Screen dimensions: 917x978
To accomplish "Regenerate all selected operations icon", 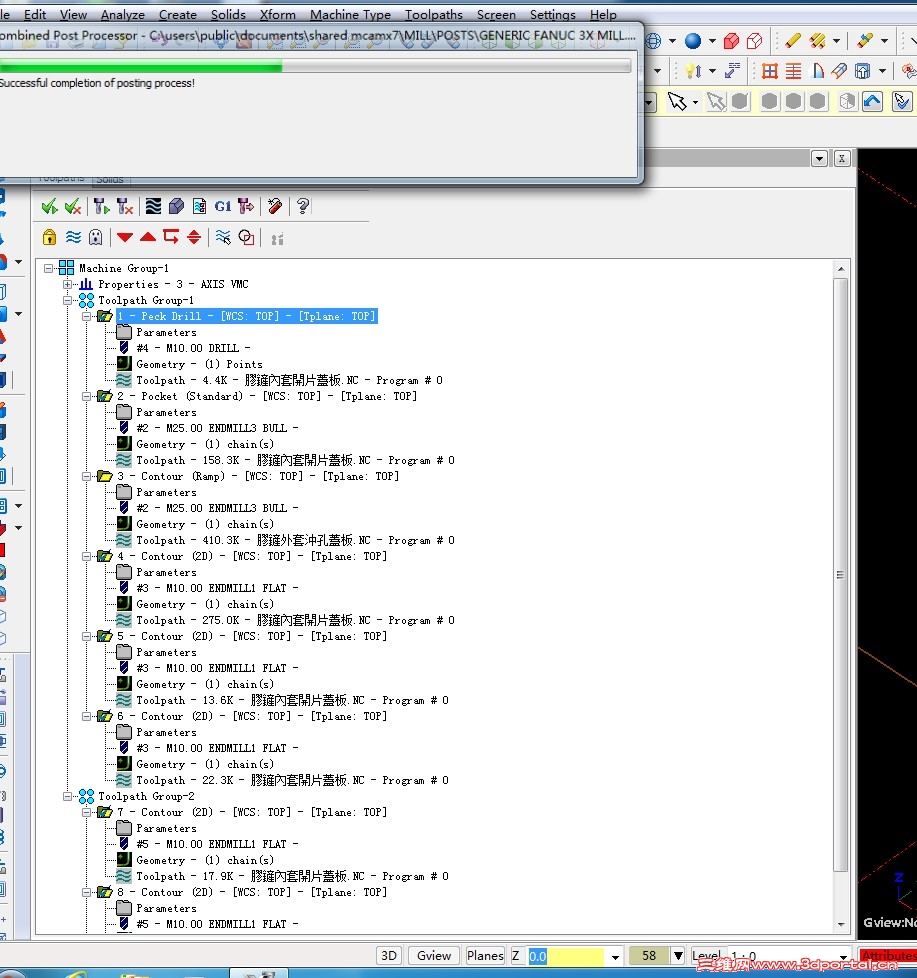I will pyautogui.click(x=101, y=206).
